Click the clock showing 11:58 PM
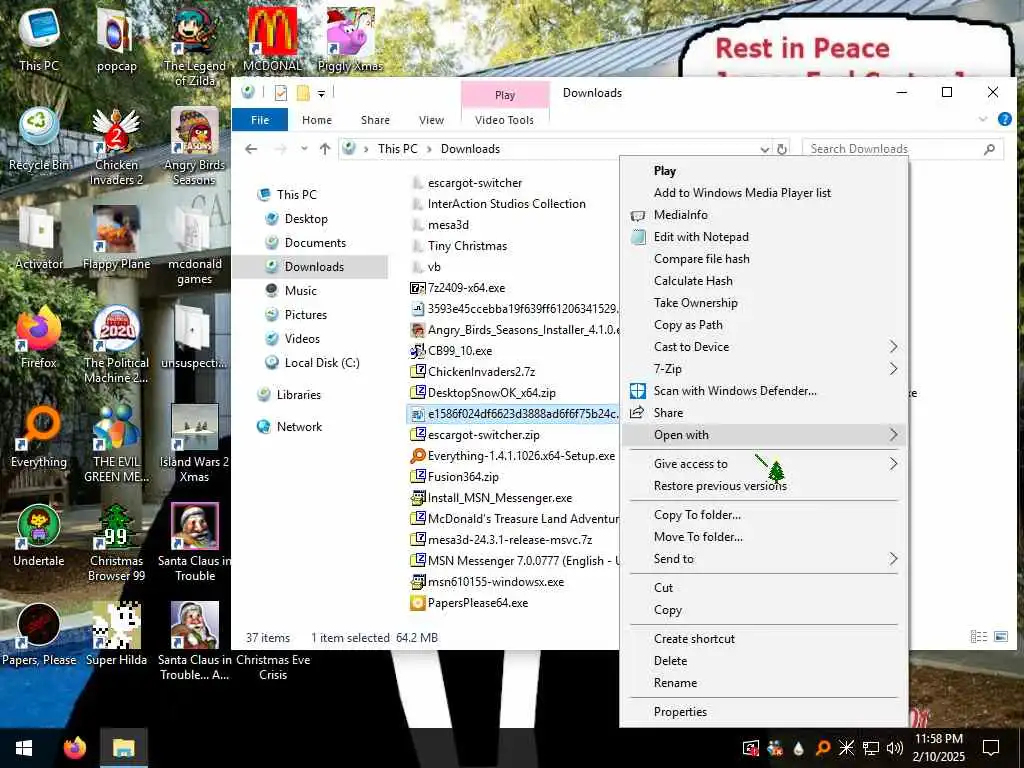 (x=938, y=739)
